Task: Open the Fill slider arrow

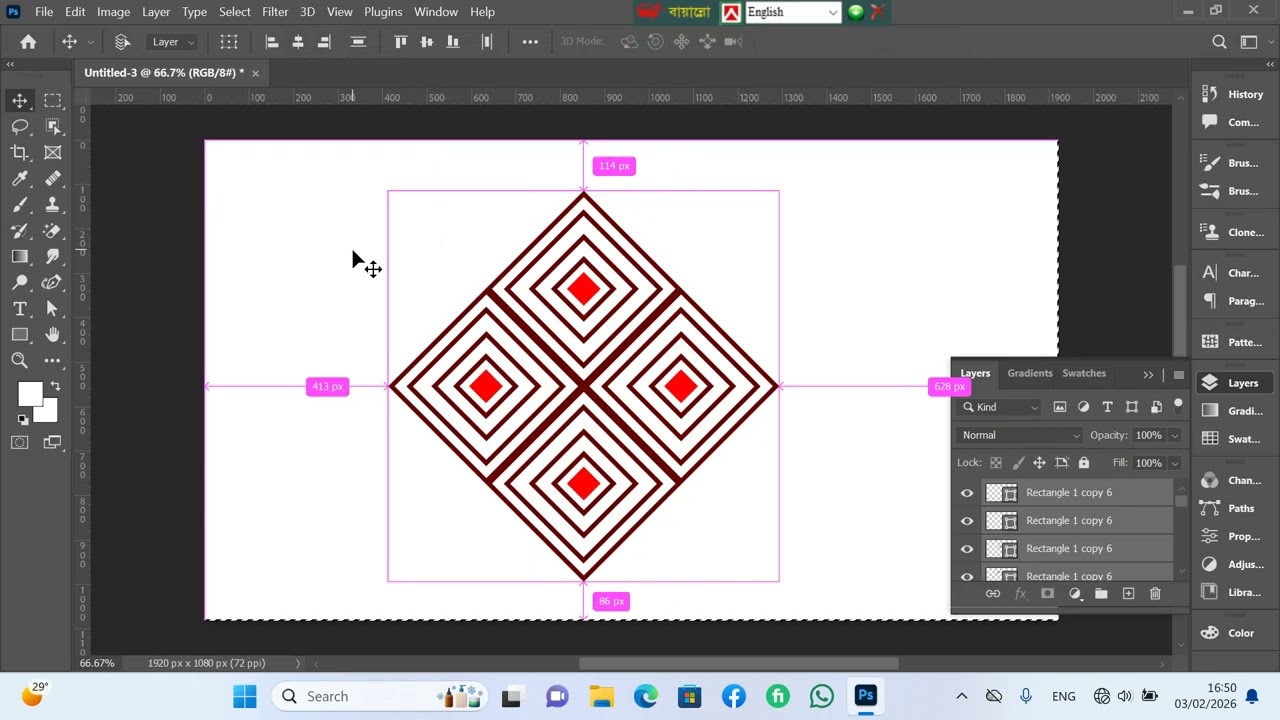Action: 1174,463
